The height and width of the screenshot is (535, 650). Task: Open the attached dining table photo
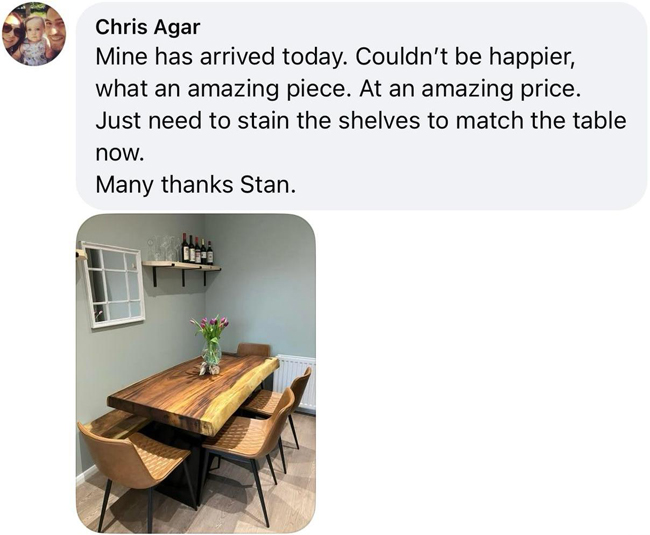[196, 373]
